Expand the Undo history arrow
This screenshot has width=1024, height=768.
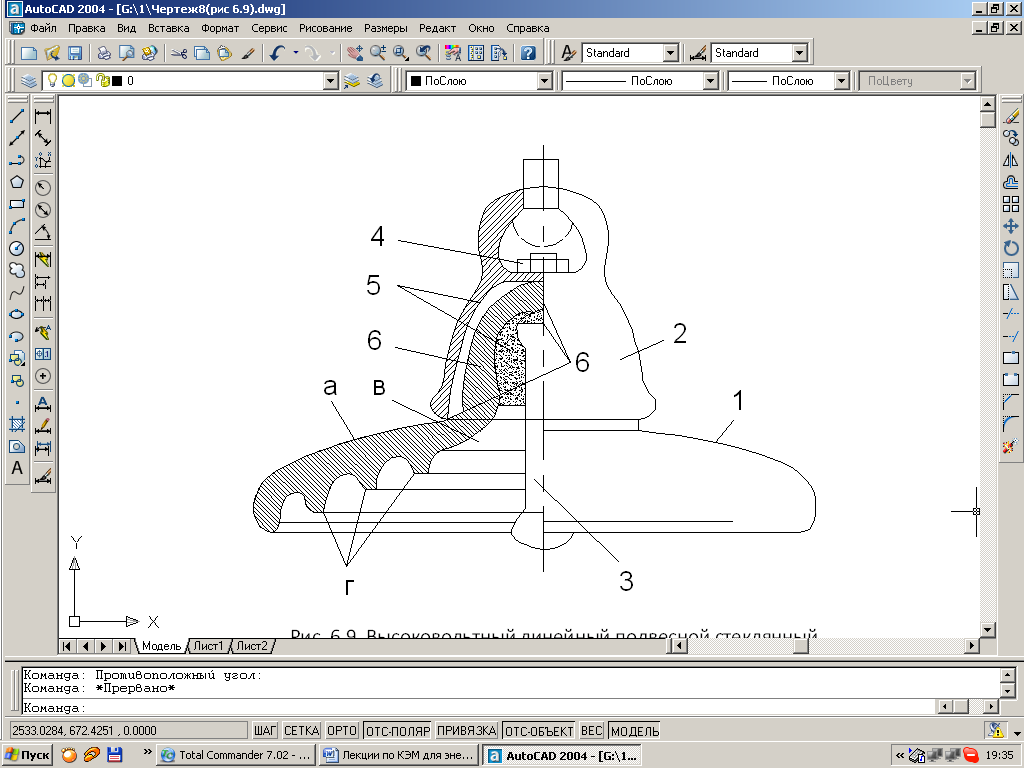[296, 53]
